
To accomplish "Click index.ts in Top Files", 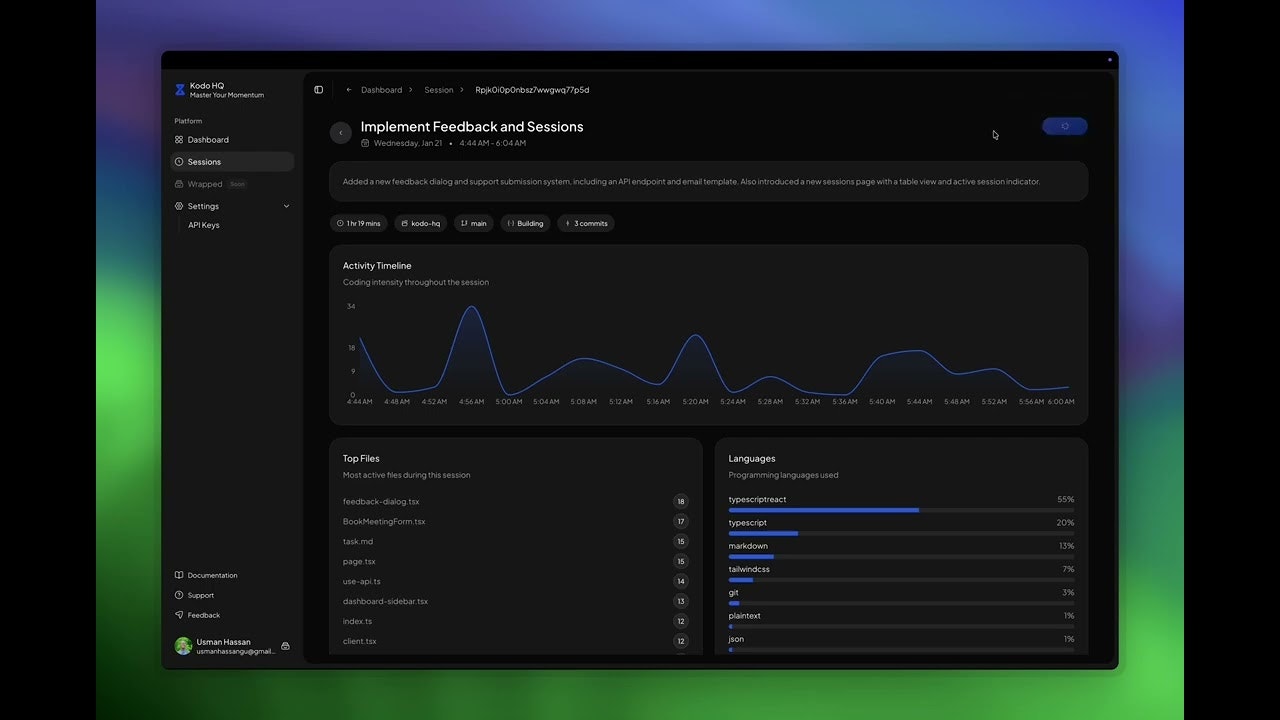I will click(x=357, y=622).
